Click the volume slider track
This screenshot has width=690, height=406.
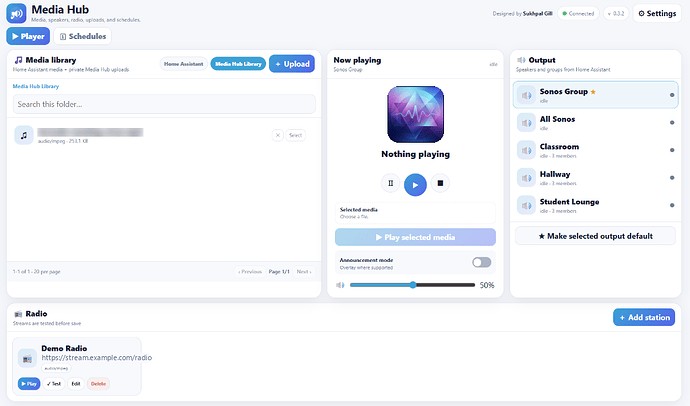(x=412, y=285)
